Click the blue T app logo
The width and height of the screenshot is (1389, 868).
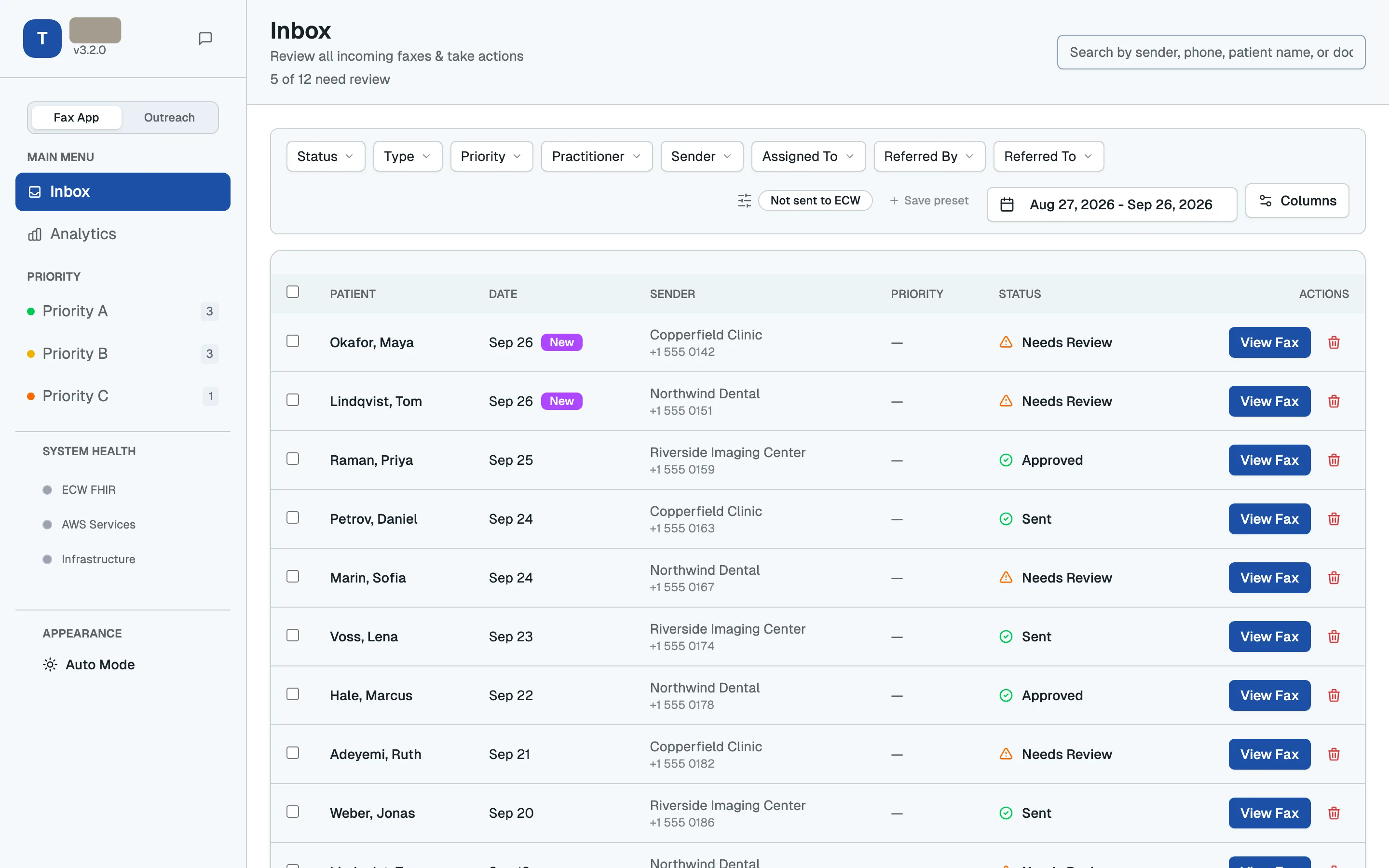point(42,39)
